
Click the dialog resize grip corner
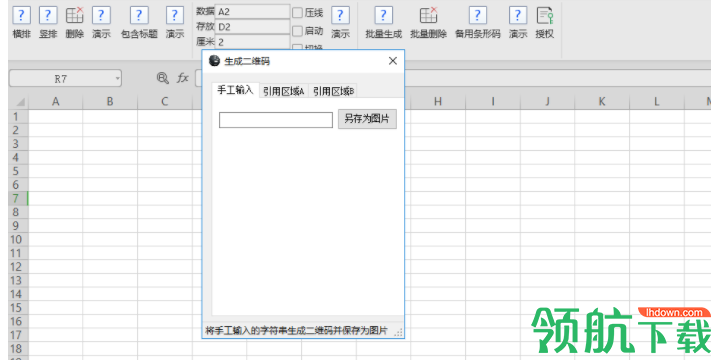click(398, 332)
